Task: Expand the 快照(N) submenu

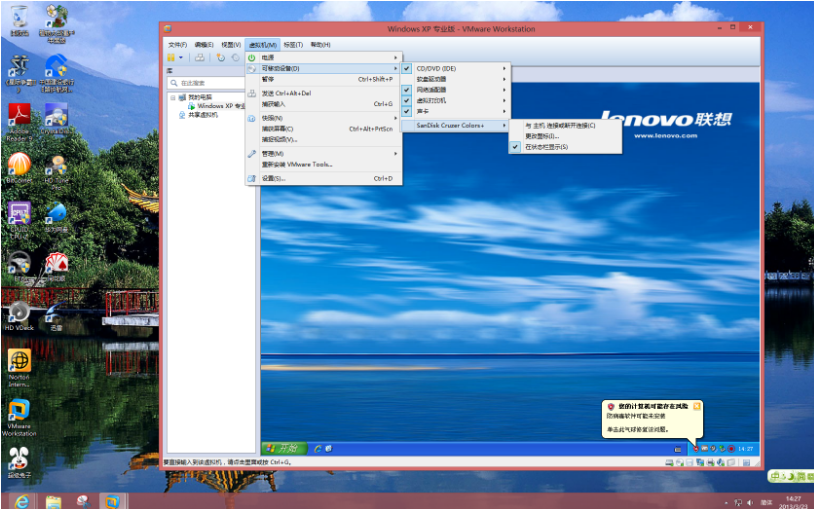Action: pyautogui.click(x=323, y=118)
